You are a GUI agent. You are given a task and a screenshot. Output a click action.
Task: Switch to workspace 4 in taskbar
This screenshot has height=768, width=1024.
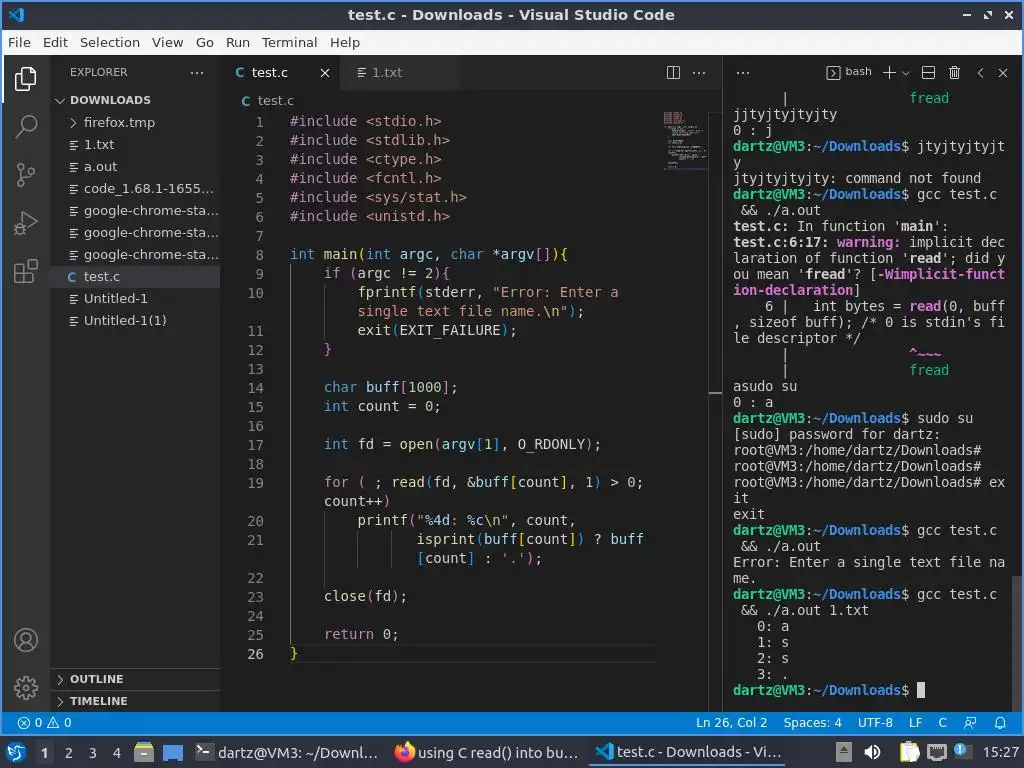pos(117,753)
